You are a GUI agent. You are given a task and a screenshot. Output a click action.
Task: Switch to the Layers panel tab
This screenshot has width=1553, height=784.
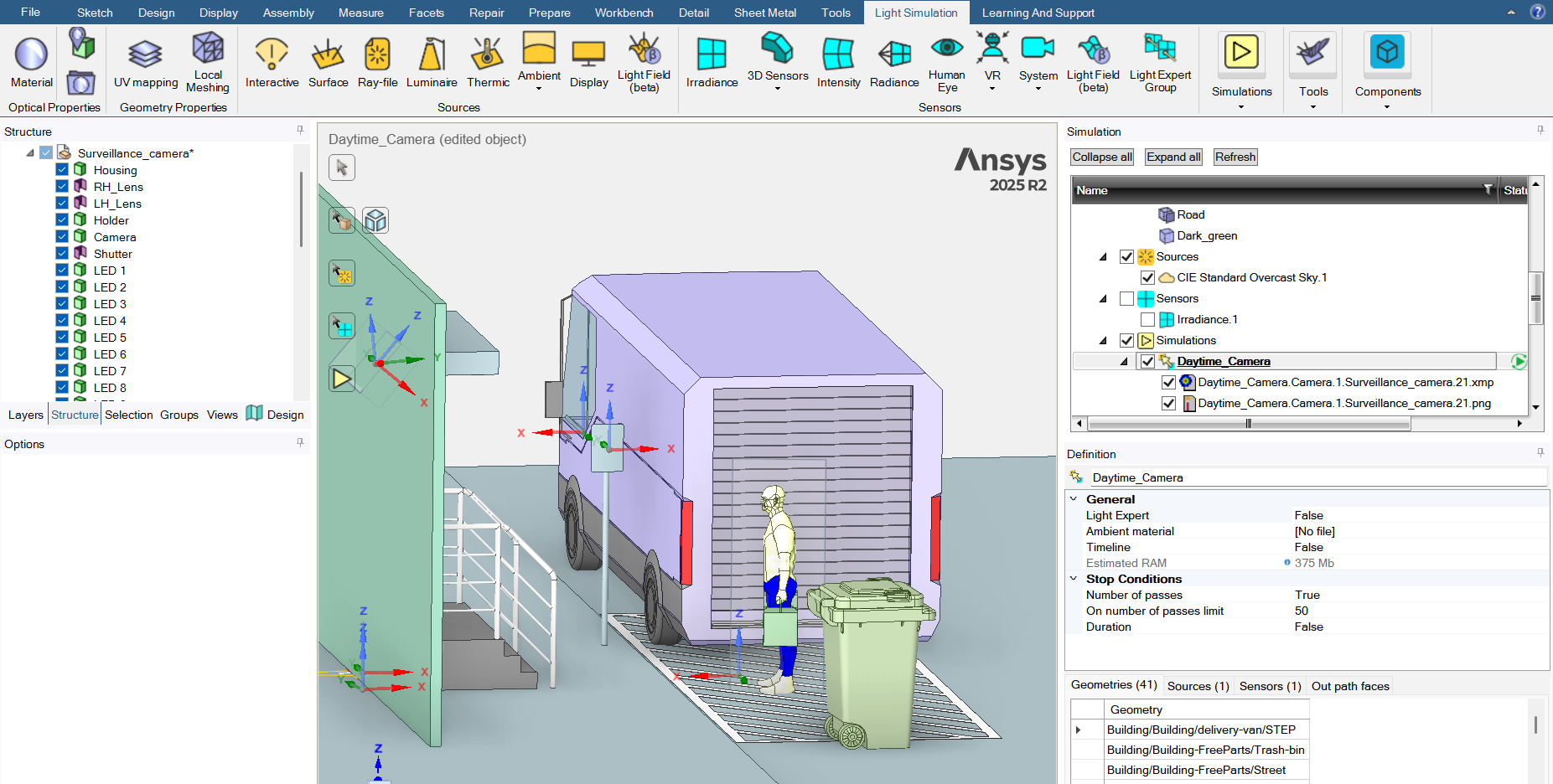[25, 415]
